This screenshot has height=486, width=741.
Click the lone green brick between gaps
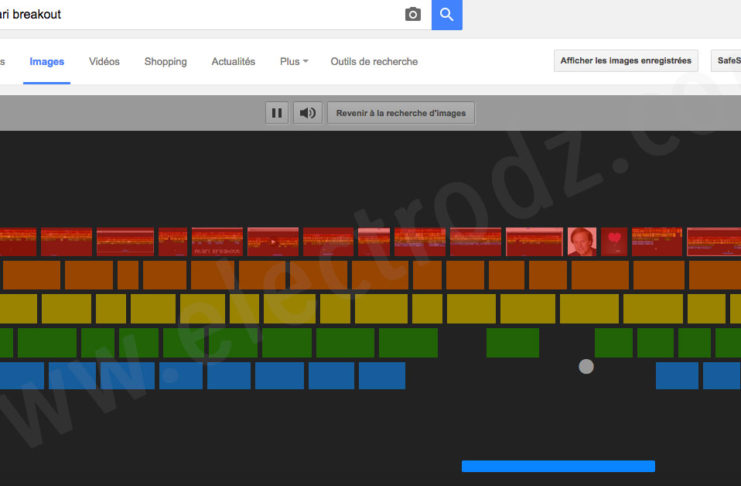coord(513,343)
